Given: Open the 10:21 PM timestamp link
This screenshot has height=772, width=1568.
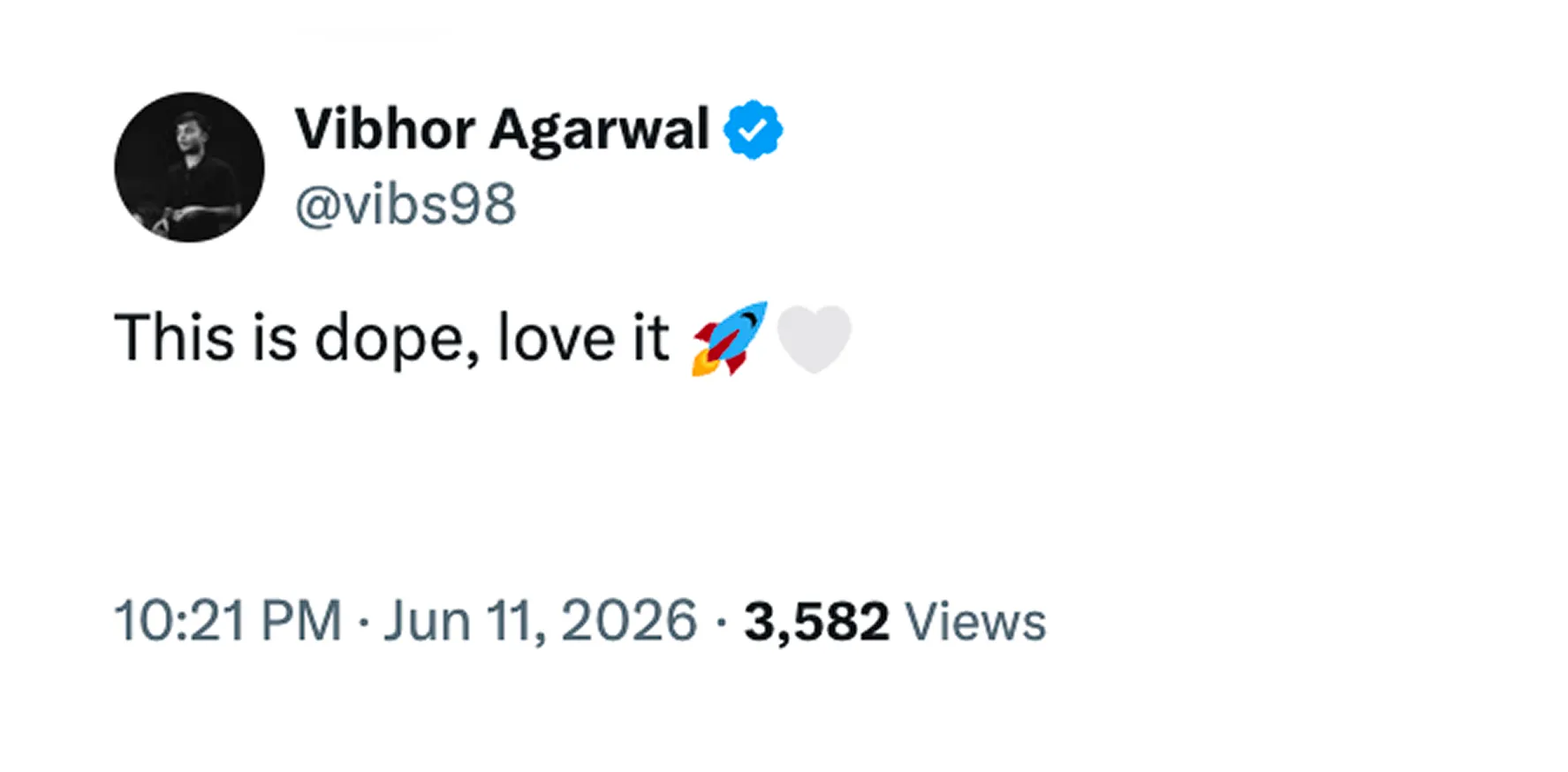Looking at the screenshot, I should coord(228,621).
